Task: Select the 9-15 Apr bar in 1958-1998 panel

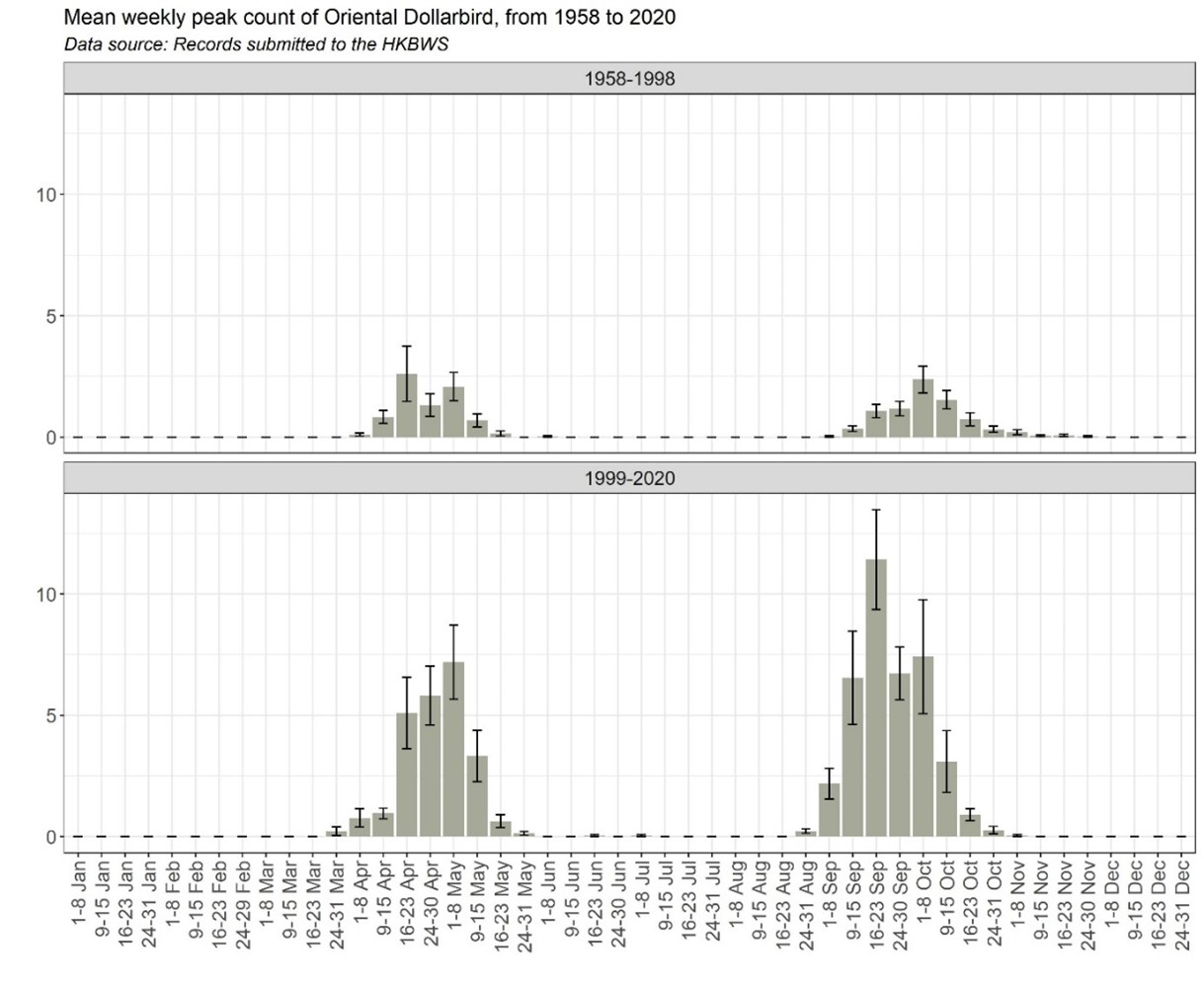Action: (383, 427)
